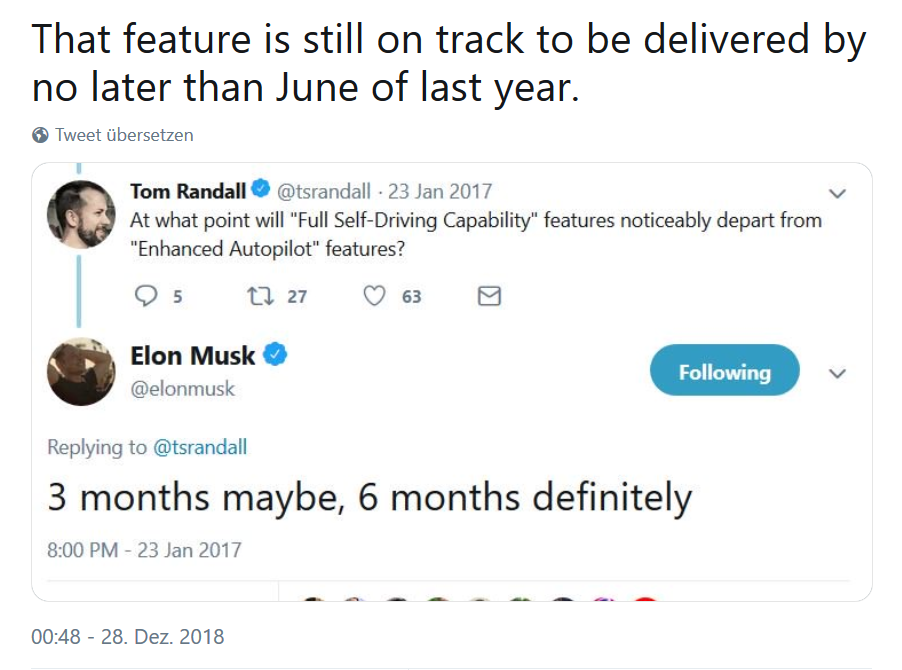Toggle the Following button for Elon Musk
This screenshot has height=670, width=902.
[724, 372]
